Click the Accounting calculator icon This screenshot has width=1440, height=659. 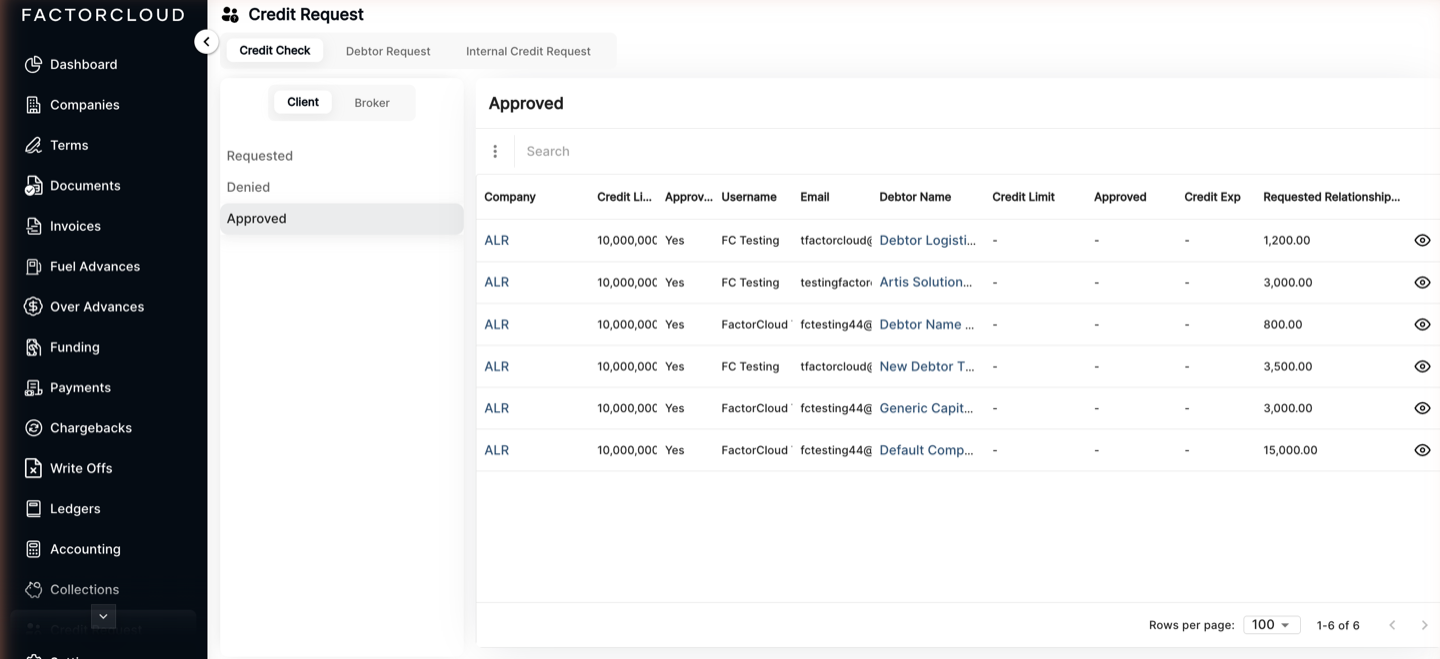click(33, 549)
